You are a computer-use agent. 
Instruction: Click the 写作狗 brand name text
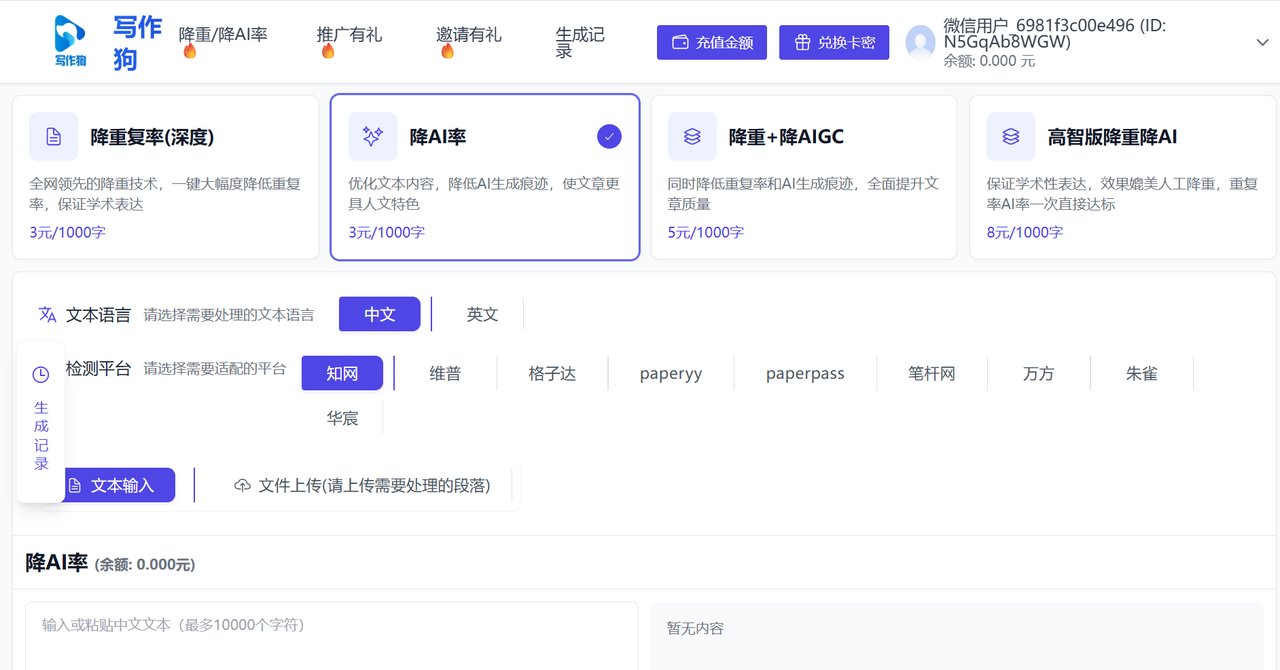point(138,43)
